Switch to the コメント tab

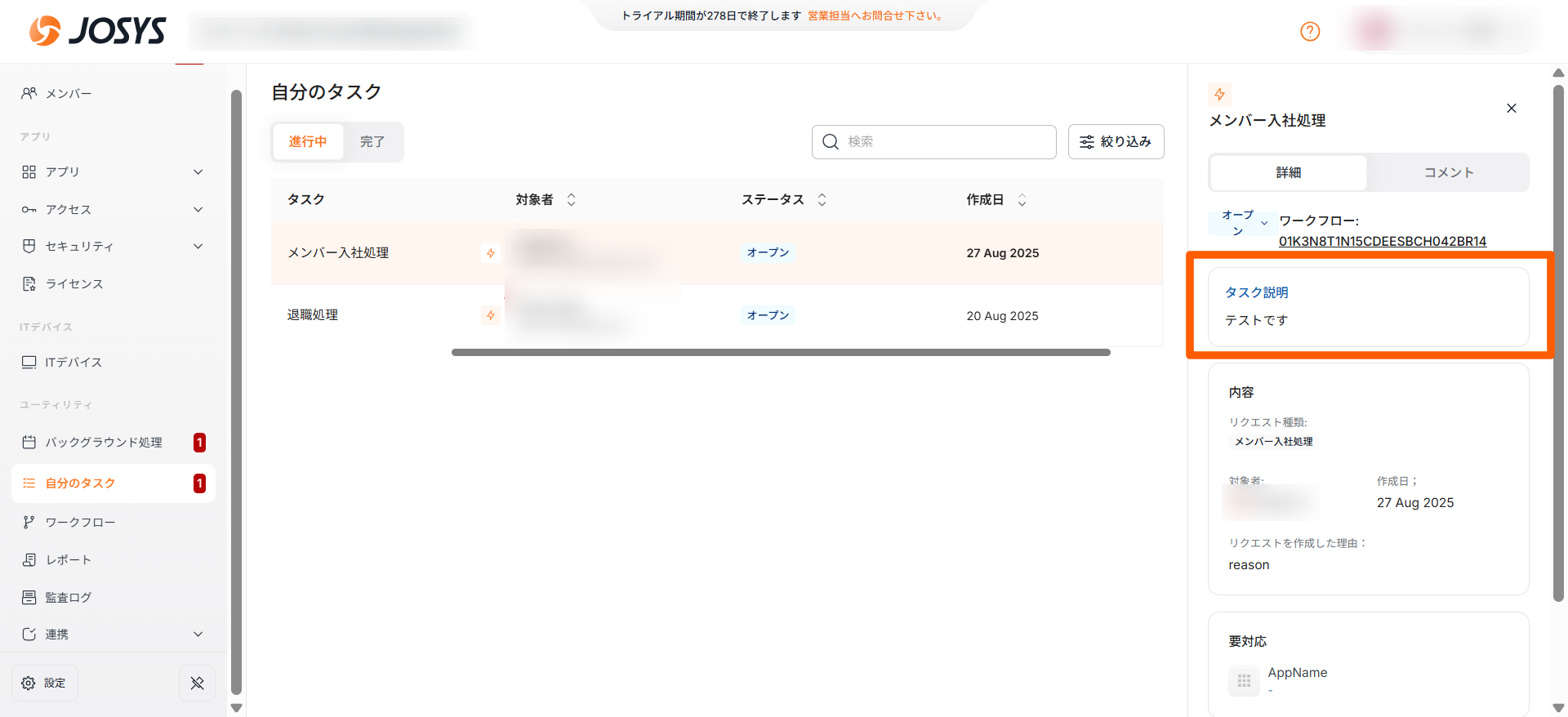pyautogui.click(x=1448, y=172)
